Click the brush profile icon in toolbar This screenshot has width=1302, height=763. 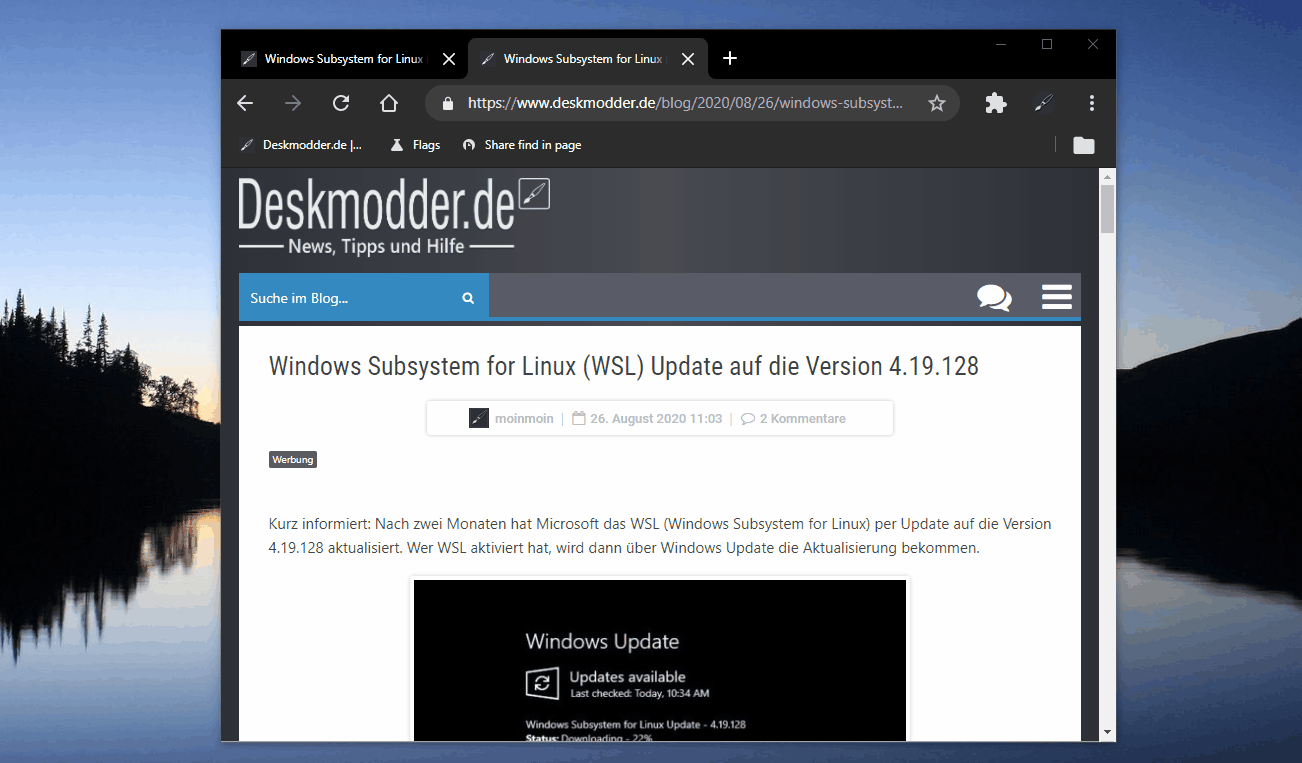(1044, 103)
